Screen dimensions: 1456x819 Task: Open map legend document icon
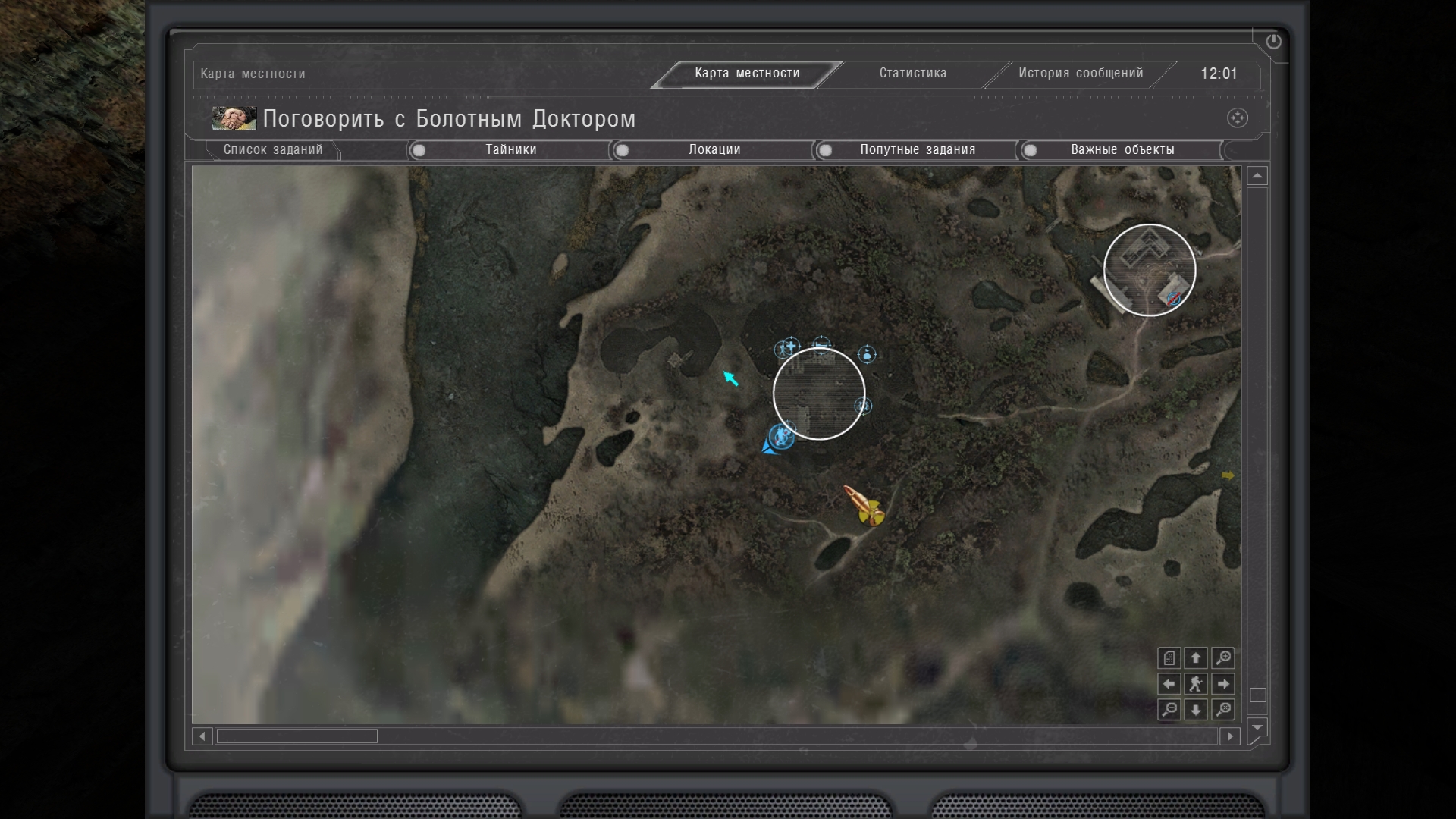pyautogui.click(x=1169, y=657)
